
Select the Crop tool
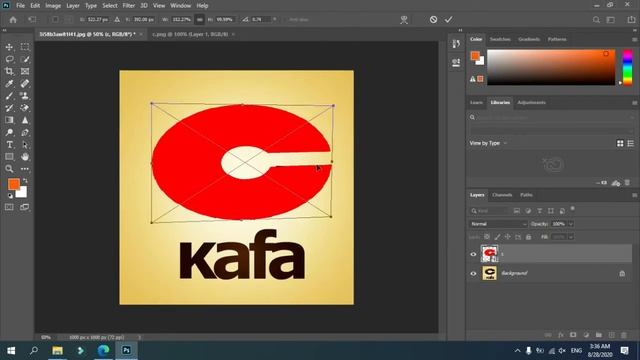(x=9, y=71)
